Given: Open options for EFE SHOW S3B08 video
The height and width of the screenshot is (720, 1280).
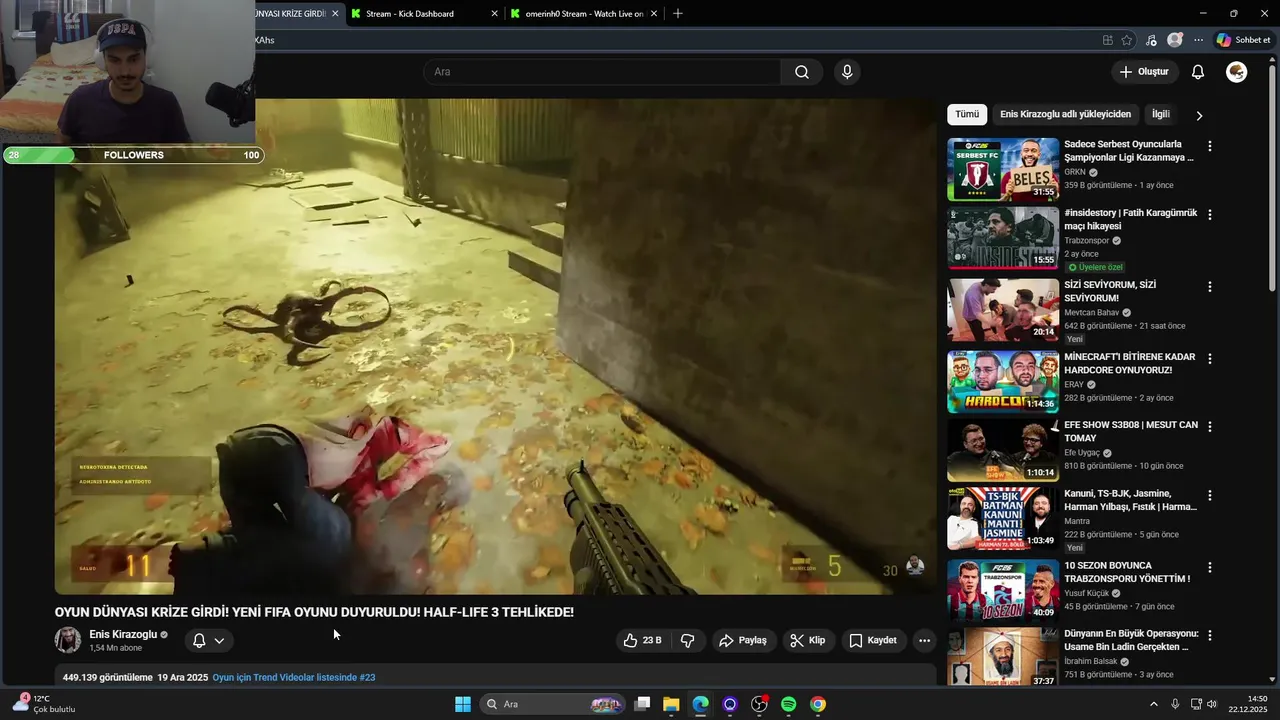Looking at the screenshot, I should tap(1209, 426).
